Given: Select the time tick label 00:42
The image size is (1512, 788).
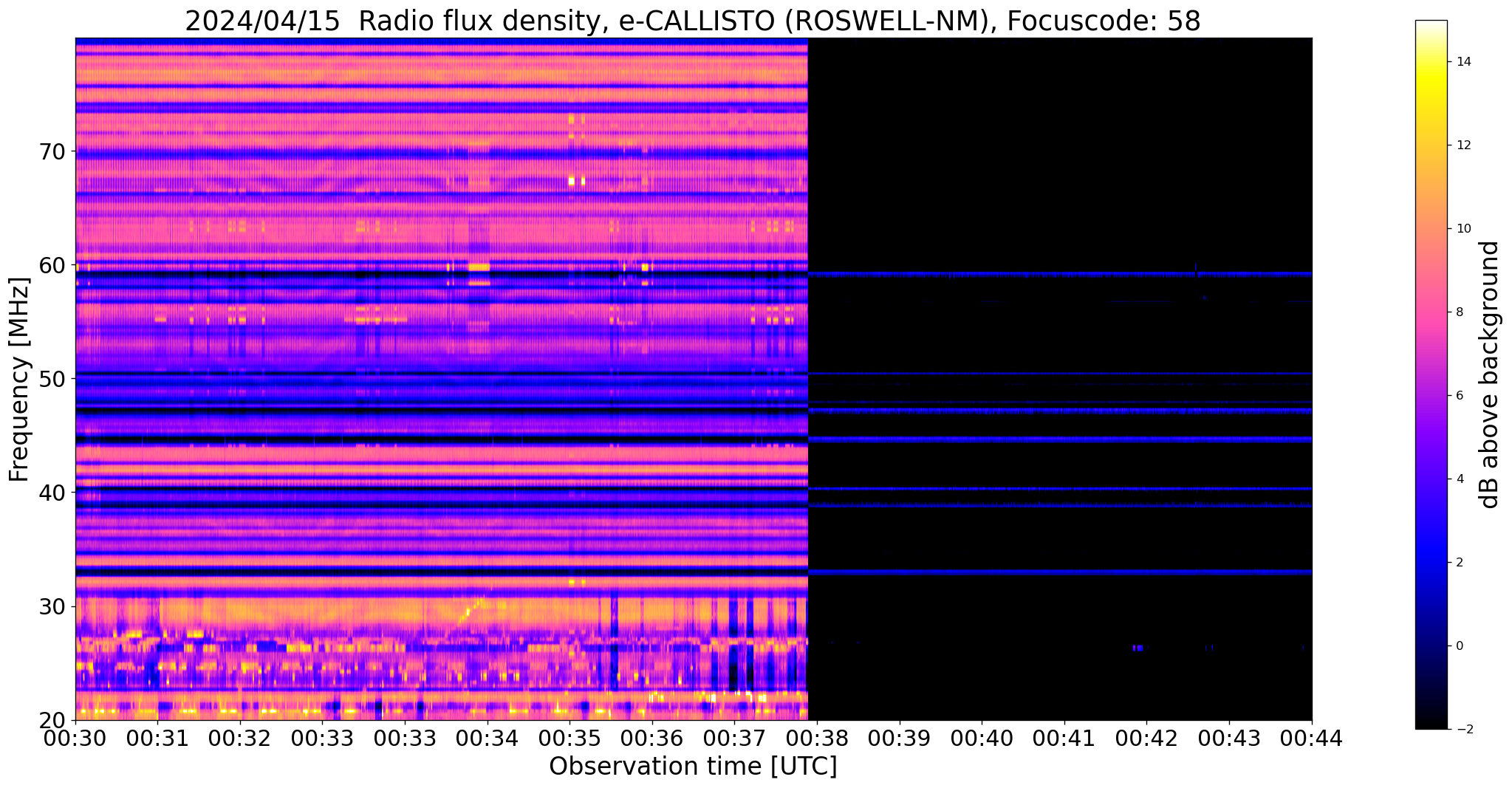Looking at the screenshot, I should coord(1147,739).
